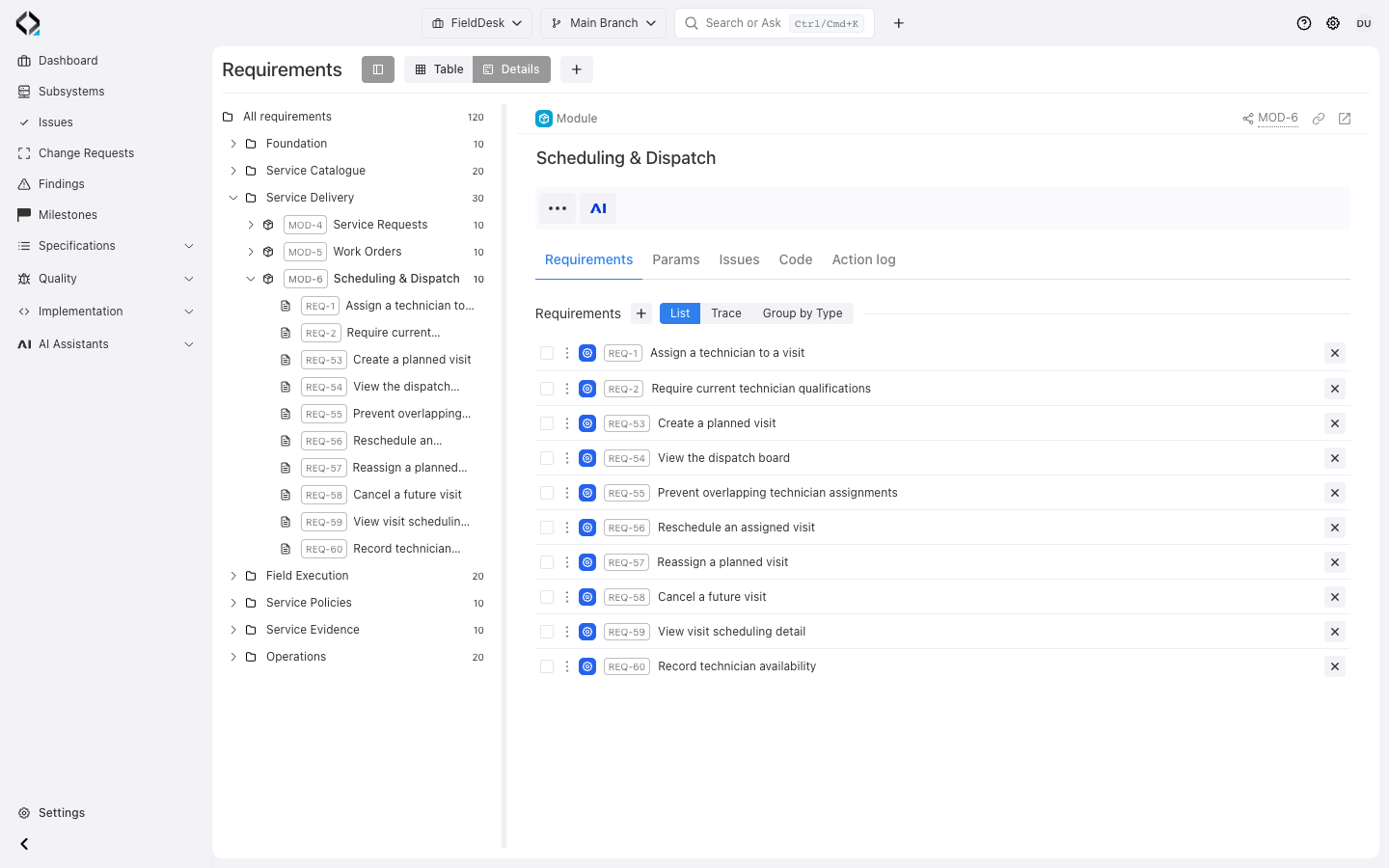This screenshot has width=1389, height=868.
Task: Click the DU user avatar
Action: click(x=1364, y=23)
